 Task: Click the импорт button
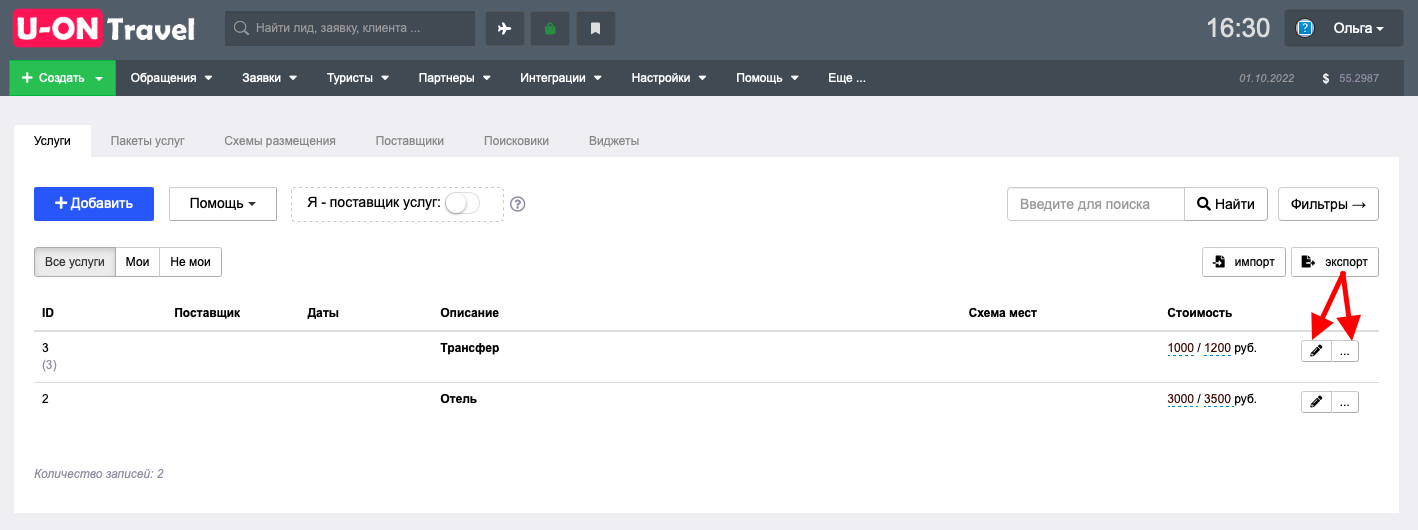coord(1244,262)
